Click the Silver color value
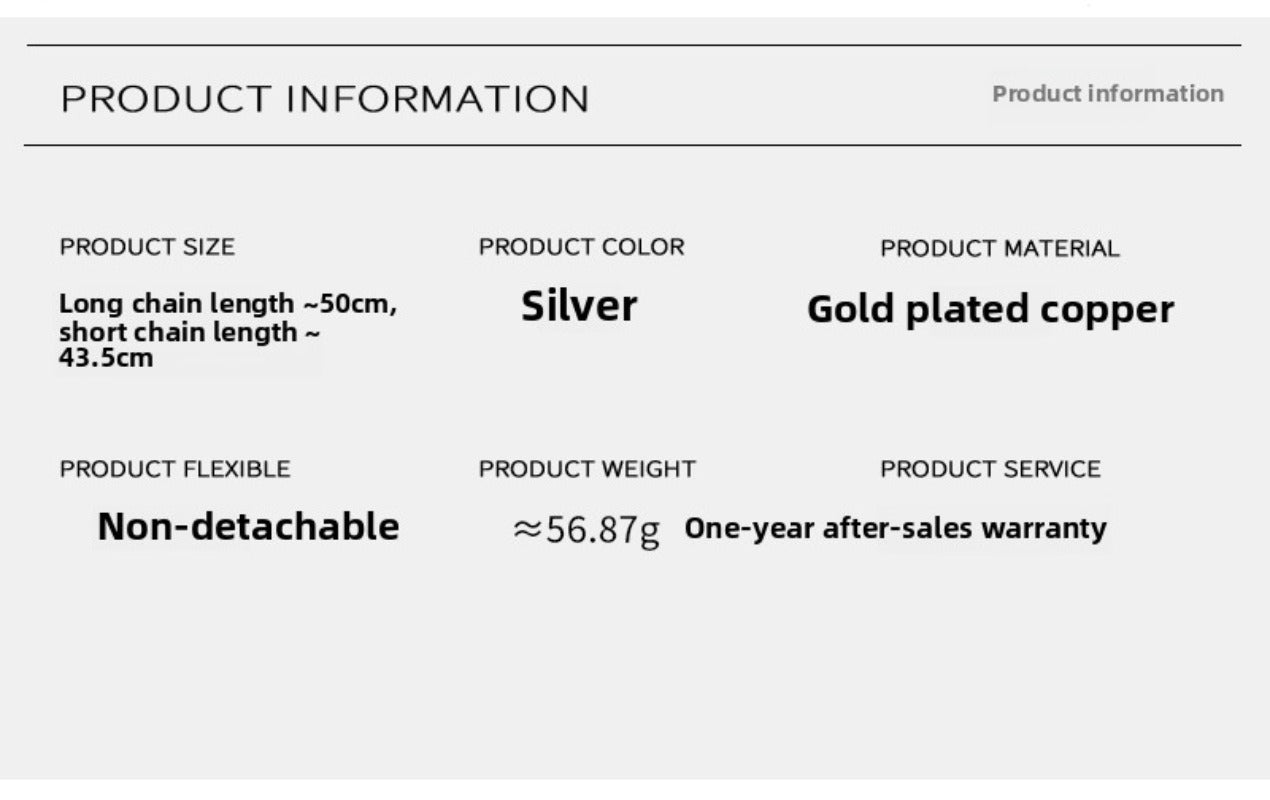The width and height of the screenshot is (1270, 800). click(579, 306)
